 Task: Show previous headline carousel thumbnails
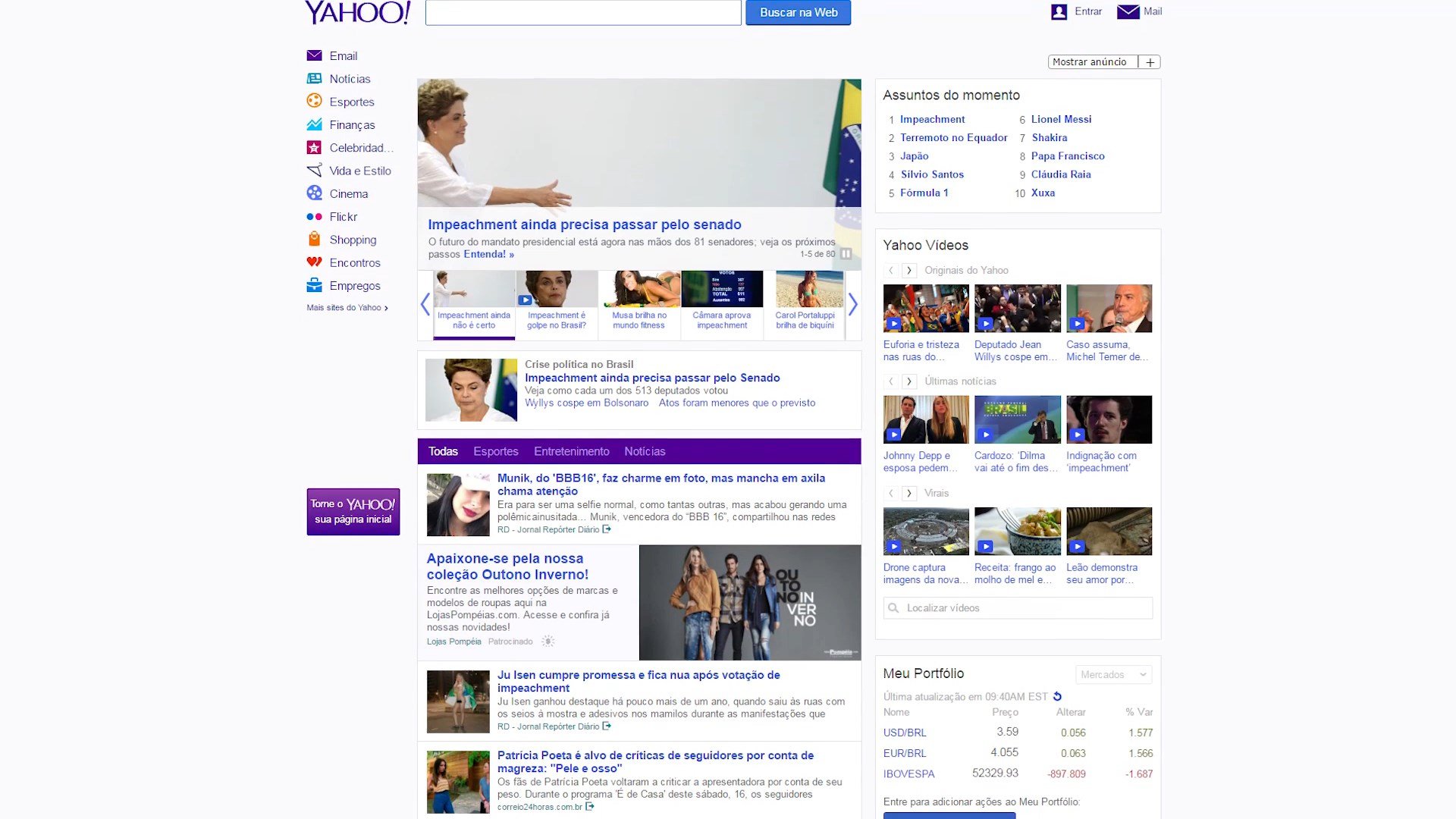[x=425, y=304]
